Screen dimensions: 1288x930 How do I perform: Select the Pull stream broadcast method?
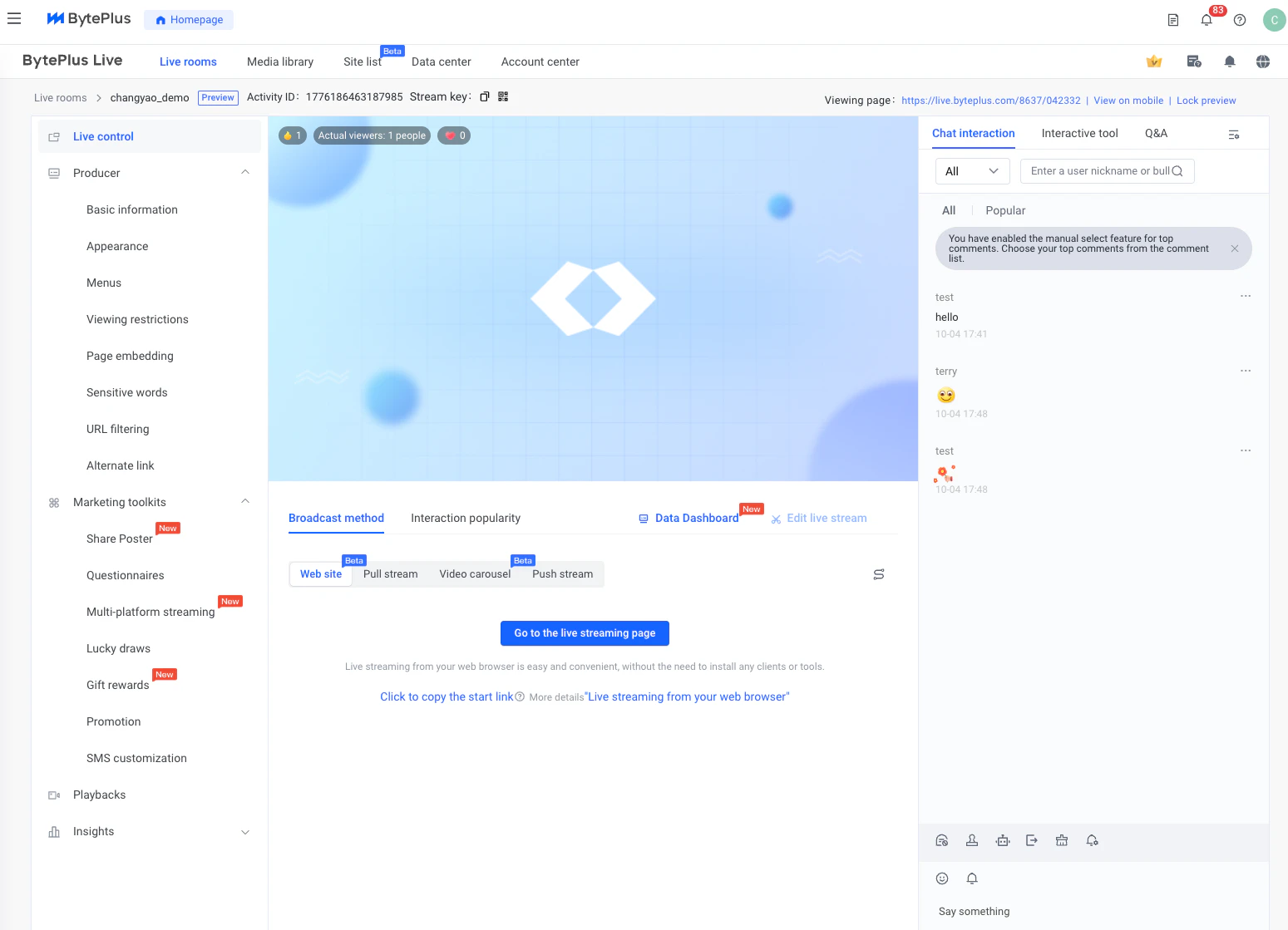[391, 573]
